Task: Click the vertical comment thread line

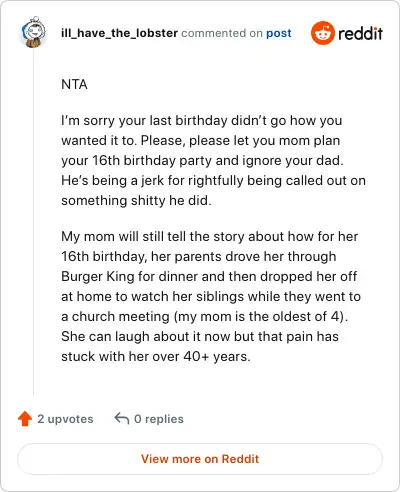Action: click(x=33, y=222)
